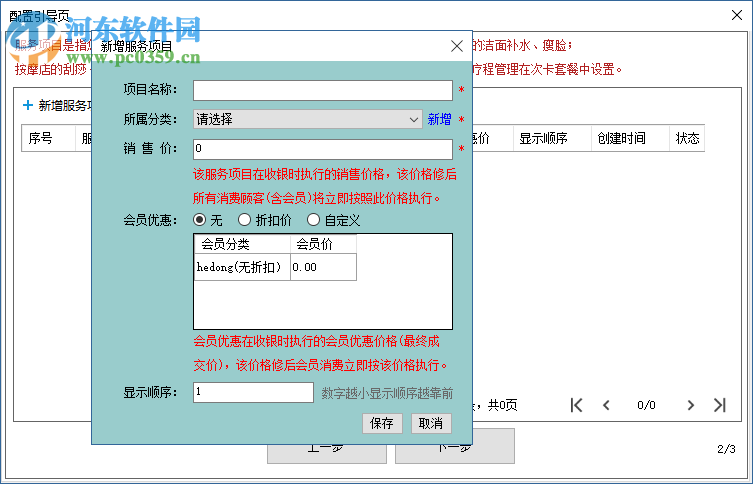Select the 无 member discount option
The image size is (753, 484).
pos(199,220)
